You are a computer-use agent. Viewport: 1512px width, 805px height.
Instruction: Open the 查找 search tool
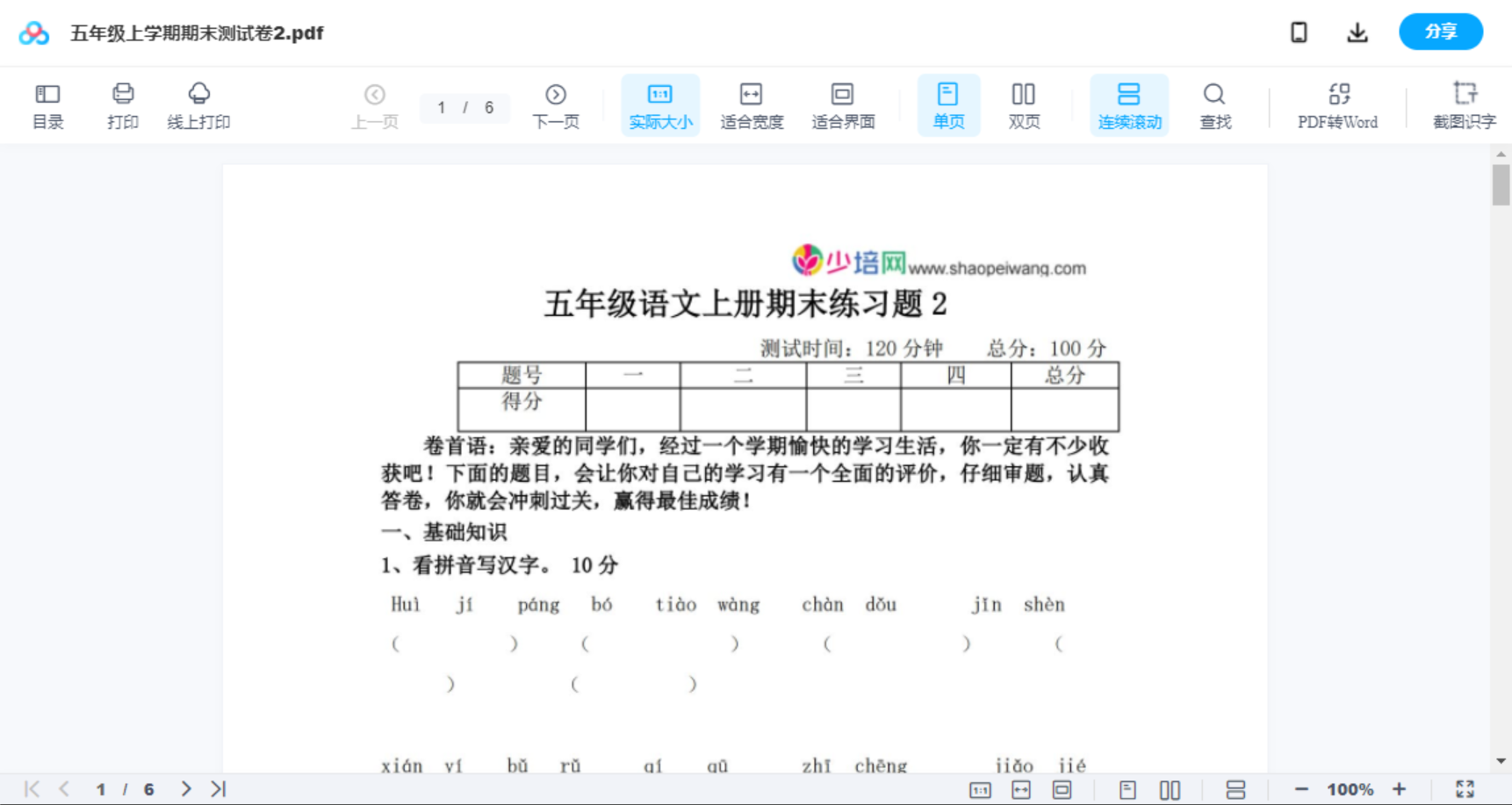coord(1214,104)
